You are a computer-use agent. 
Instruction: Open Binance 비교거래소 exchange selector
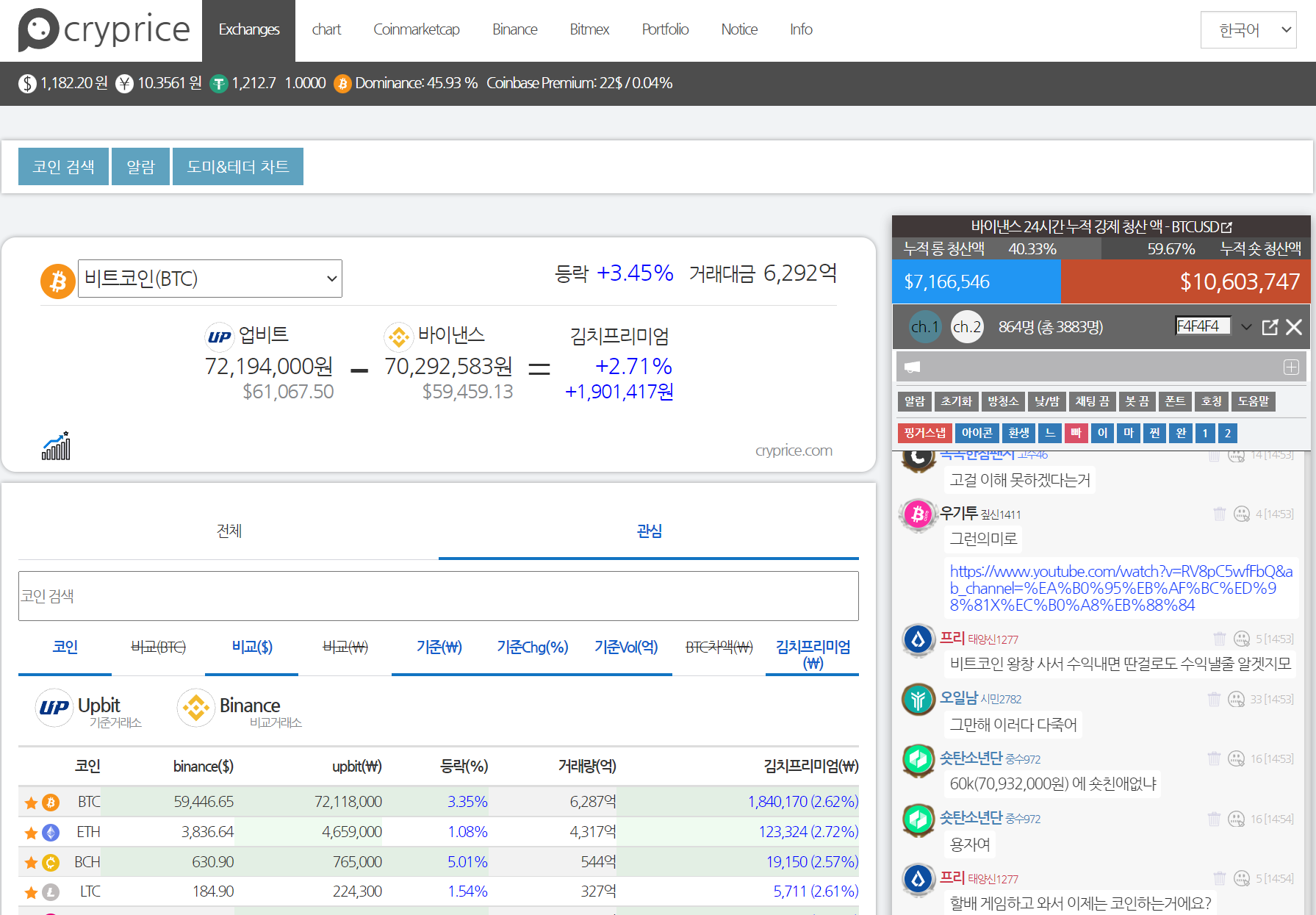pos(240,709)
